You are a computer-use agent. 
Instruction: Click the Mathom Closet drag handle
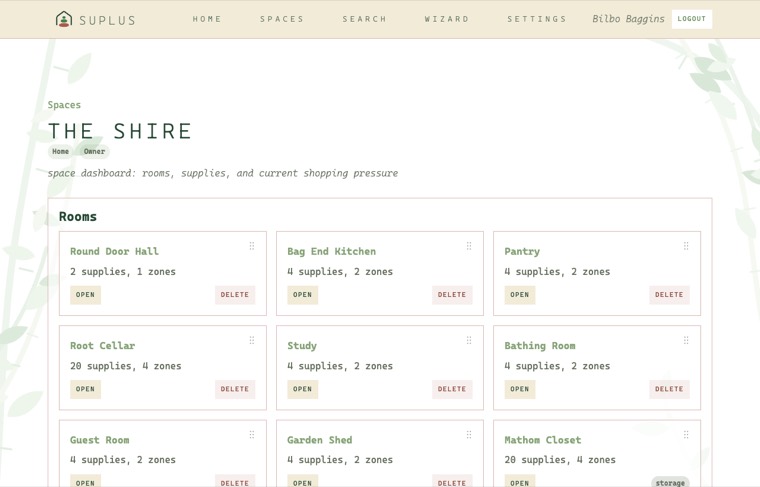tap(686, 435)
